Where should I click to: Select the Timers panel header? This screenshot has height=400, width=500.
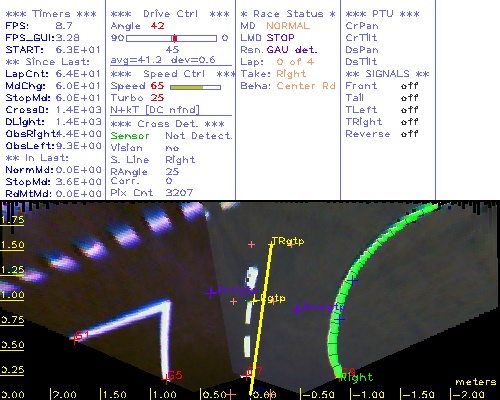point(51,14)
